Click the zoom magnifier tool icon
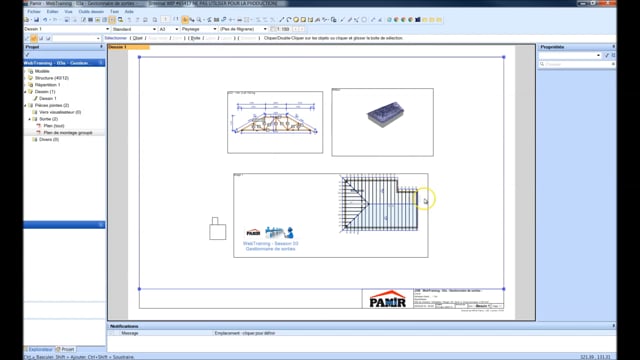 199,20
